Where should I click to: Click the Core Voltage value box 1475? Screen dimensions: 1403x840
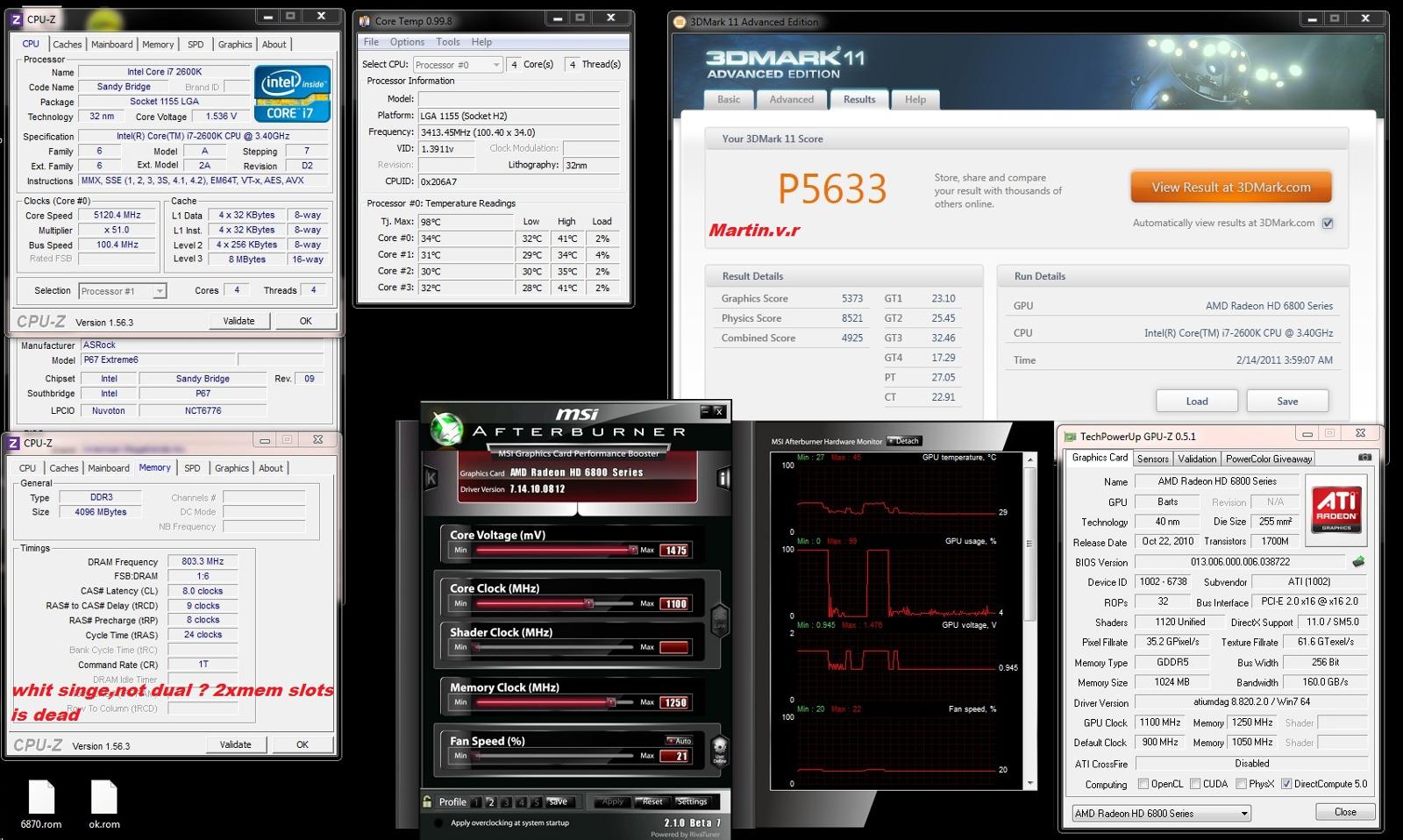click(675, 550)
